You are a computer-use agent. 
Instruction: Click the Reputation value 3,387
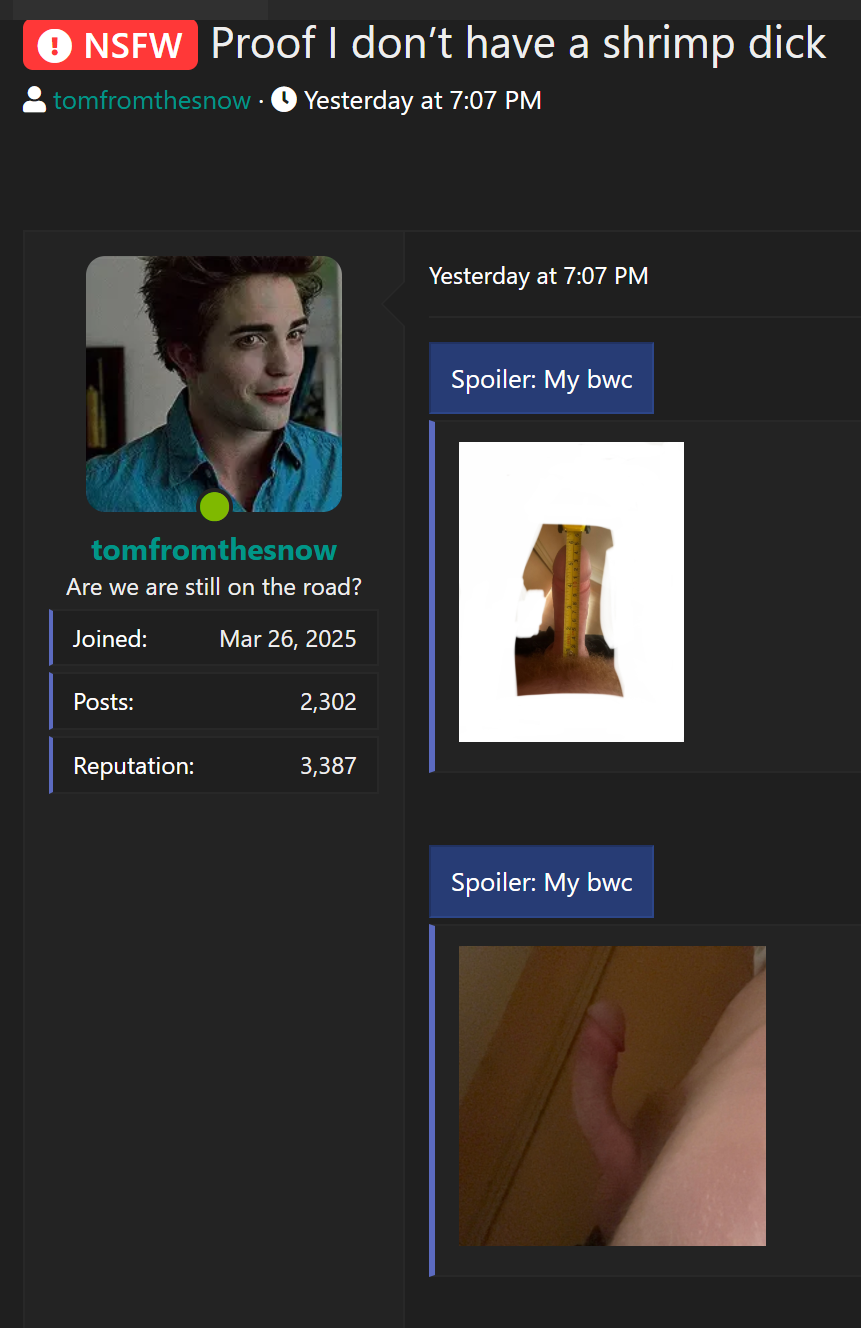[x=328, y=766]
